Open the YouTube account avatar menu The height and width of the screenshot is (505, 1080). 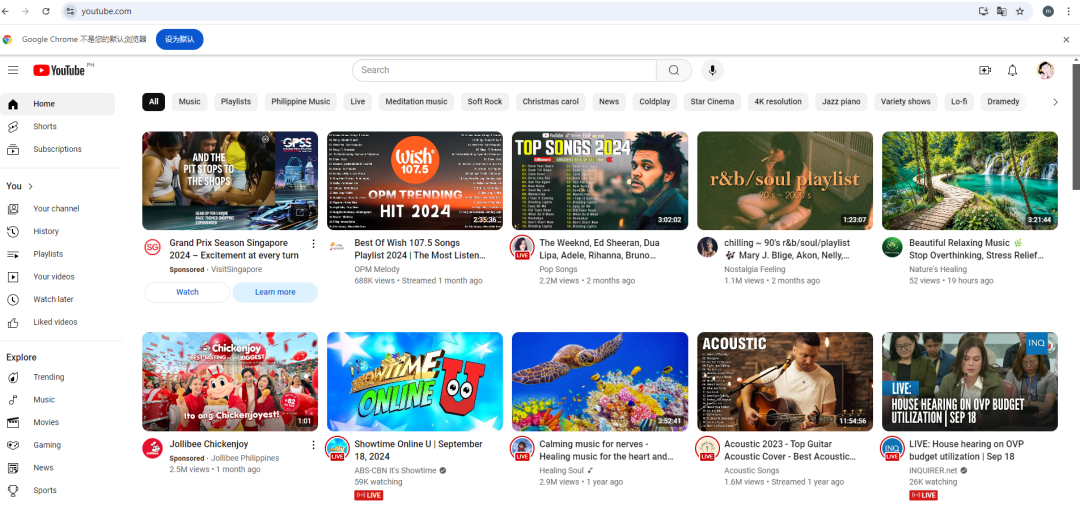1046,70
